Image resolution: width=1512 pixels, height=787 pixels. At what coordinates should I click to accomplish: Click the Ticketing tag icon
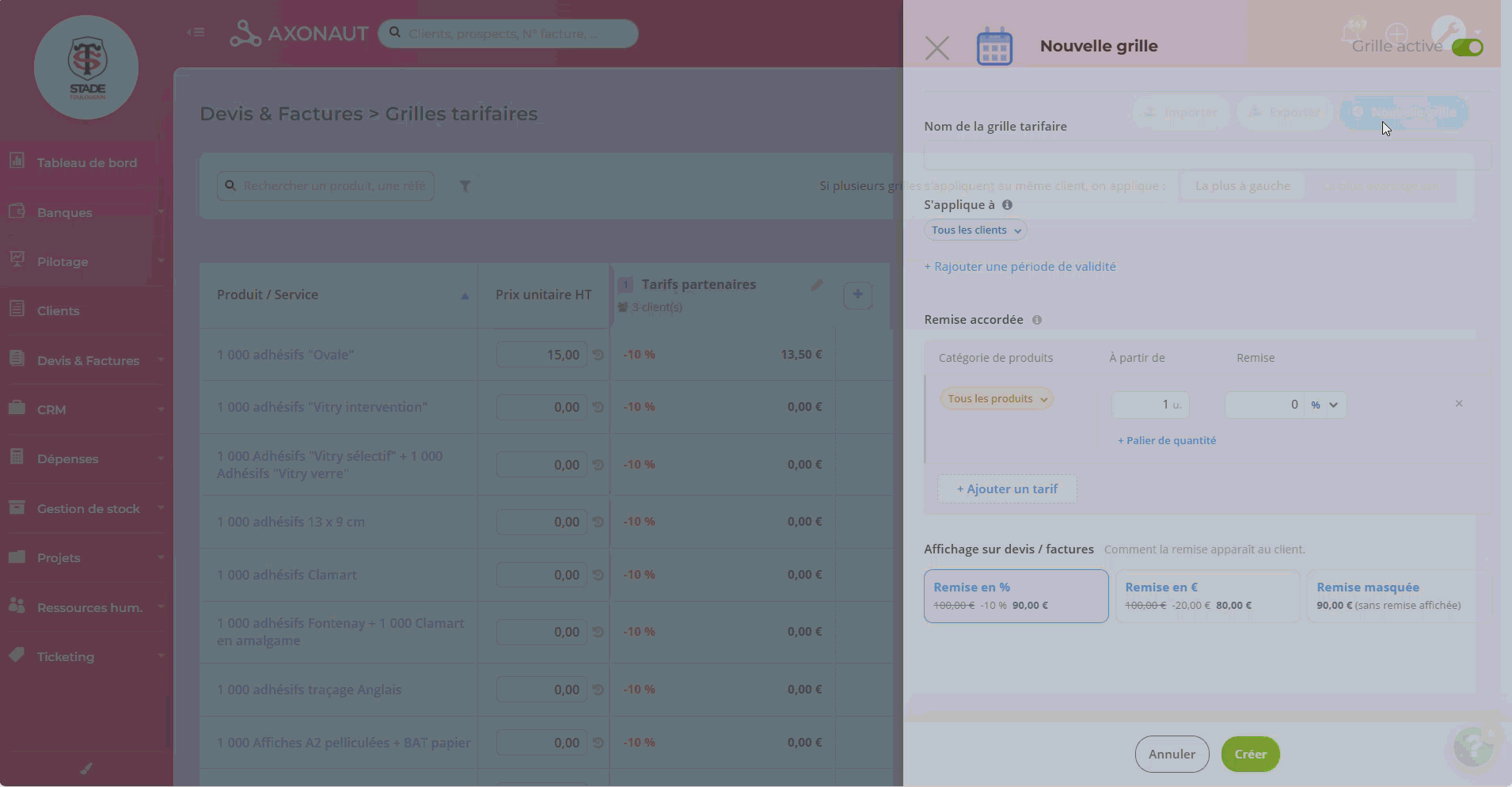click(x=17, y=655)
